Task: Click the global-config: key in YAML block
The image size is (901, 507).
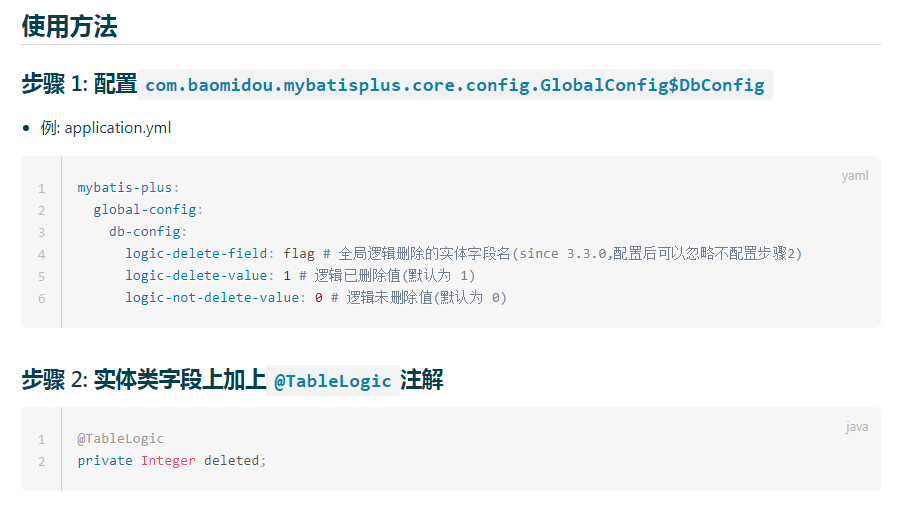Action: (x=148, y=210)
